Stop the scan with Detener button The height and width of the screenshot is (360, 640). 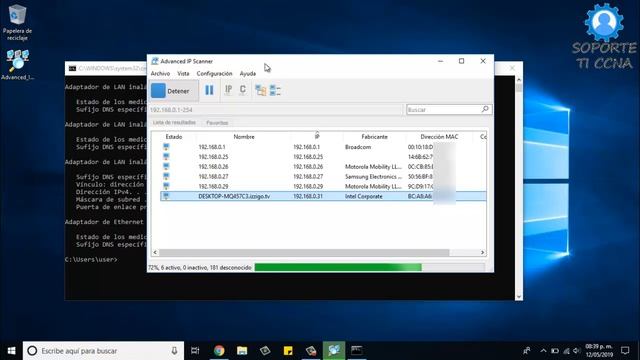click(x=174, y=91)
